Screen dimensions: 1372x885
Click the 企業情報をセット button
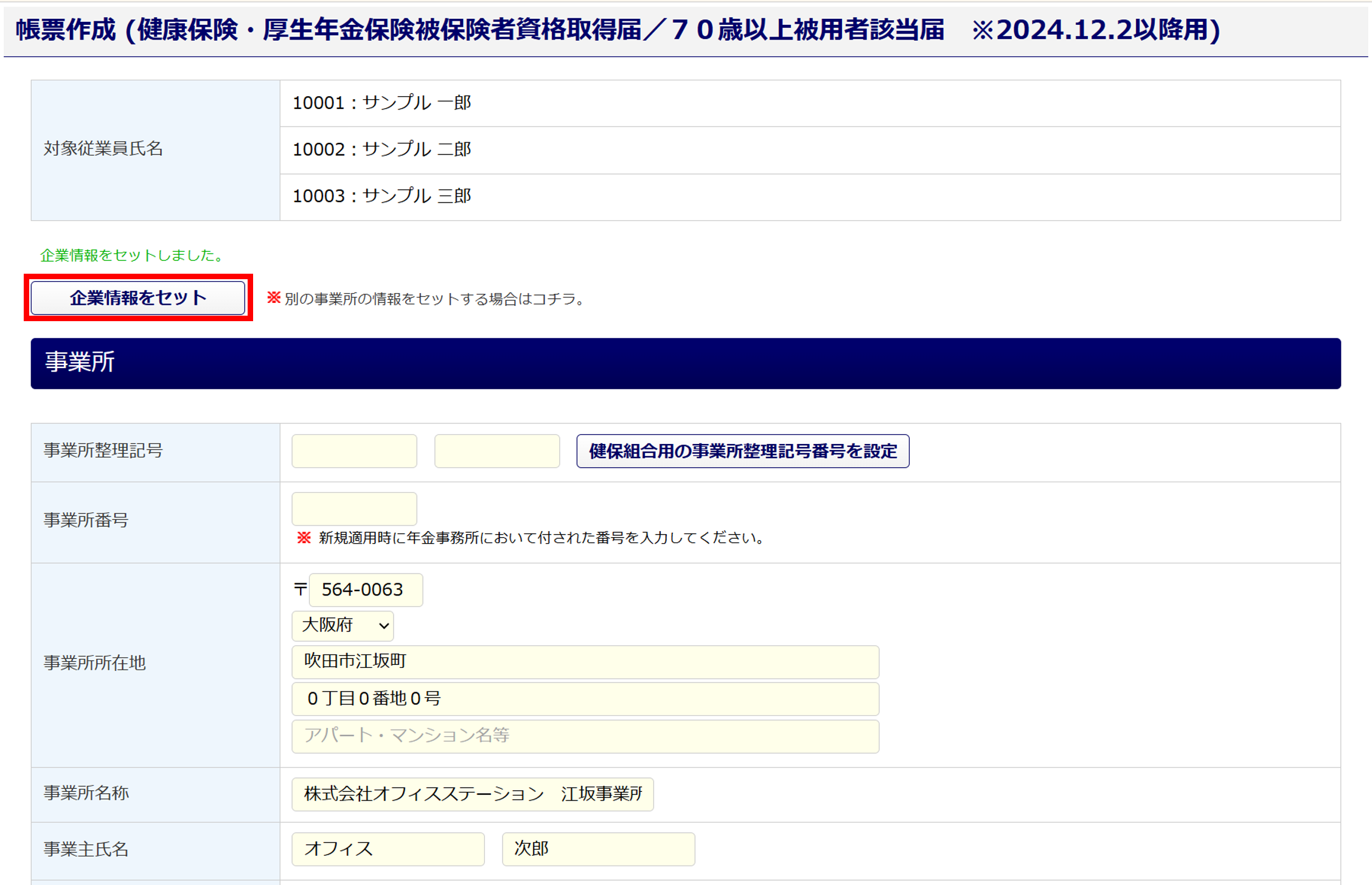(138, 298)
